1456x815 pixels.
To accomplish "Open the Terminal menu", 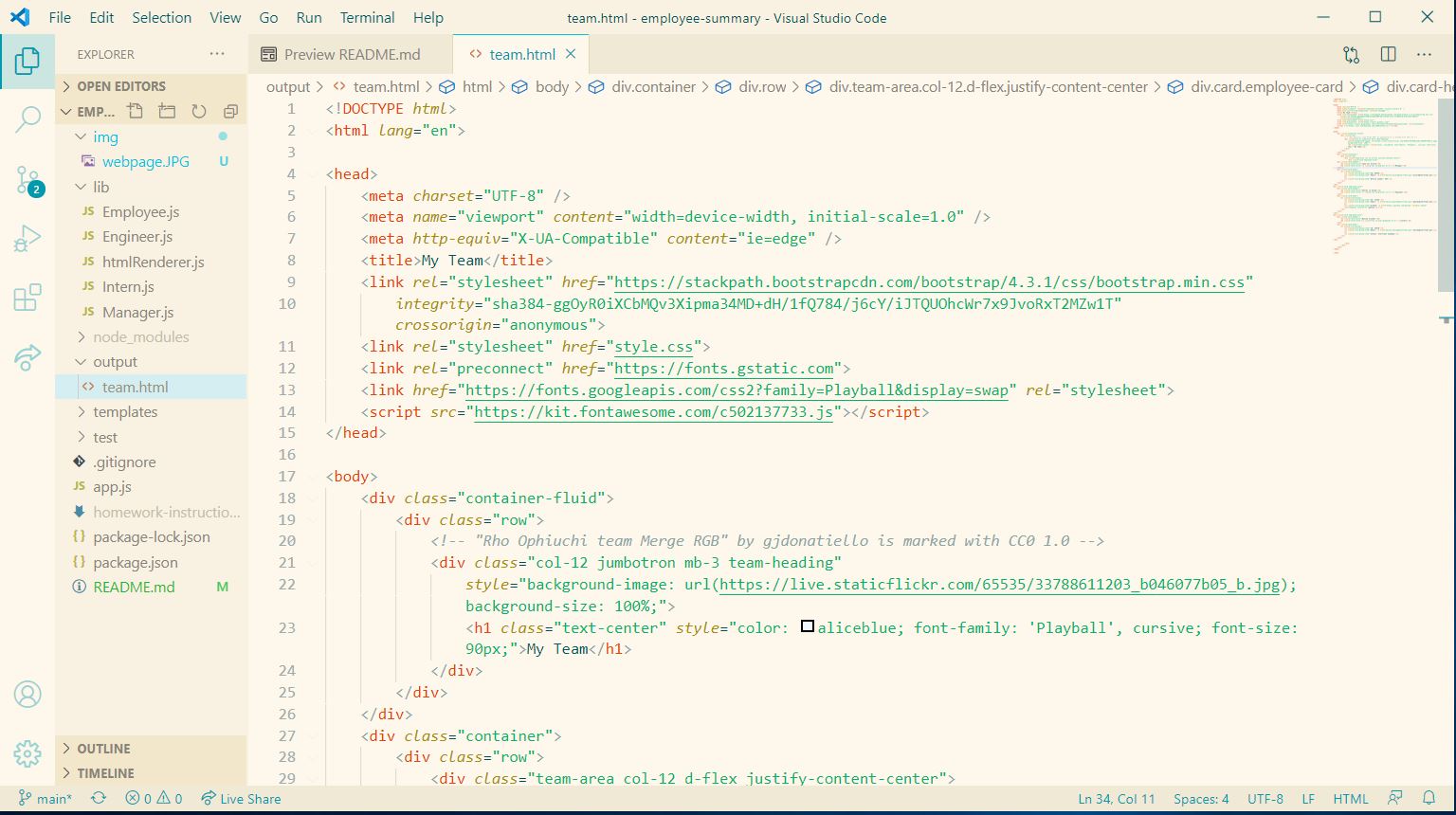I will point(367,17).
